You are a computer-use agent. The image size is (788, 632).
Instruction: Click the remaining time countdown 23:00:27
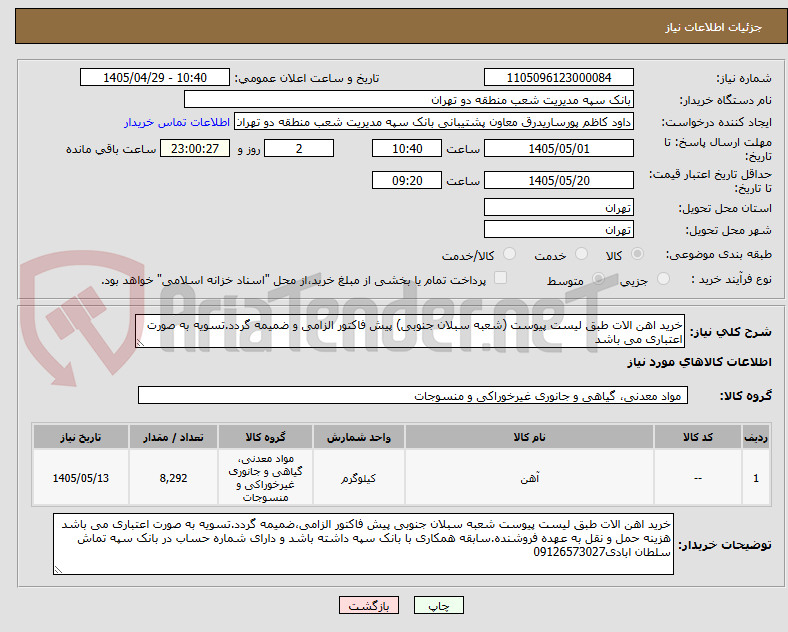pyautogui.click(x=195, y=149)
